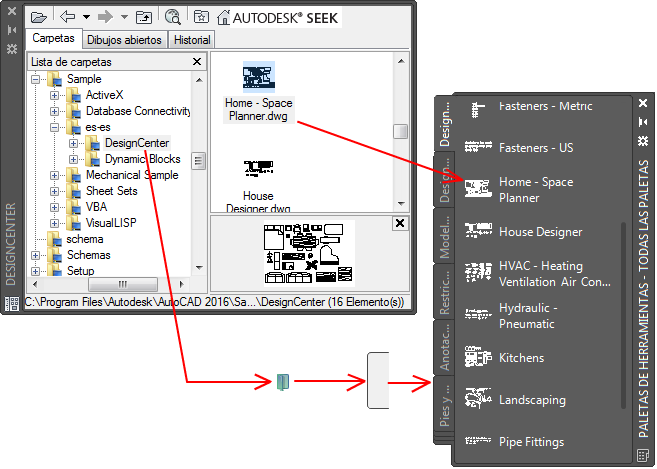
Task: Collapse the Sample folder node
Action: coord(36,79)
